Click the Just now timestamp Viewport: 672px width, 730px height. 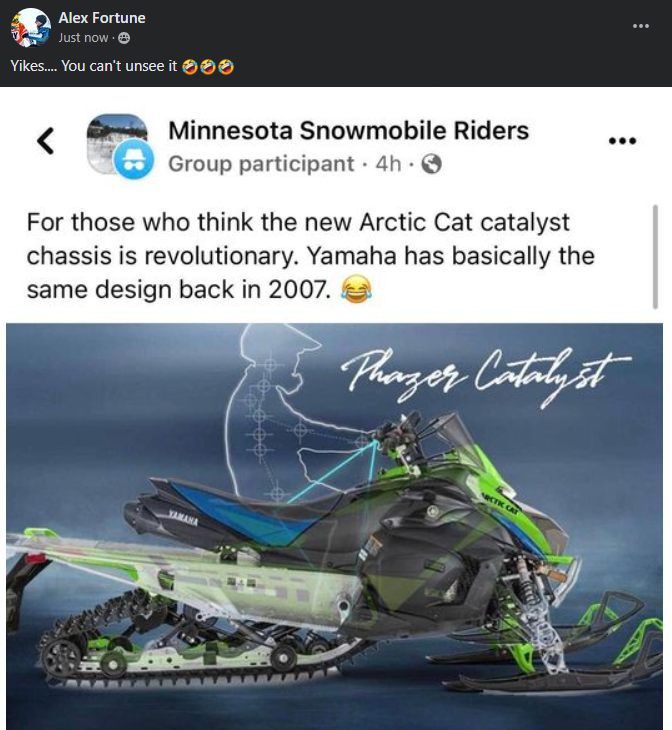point(83,38)
